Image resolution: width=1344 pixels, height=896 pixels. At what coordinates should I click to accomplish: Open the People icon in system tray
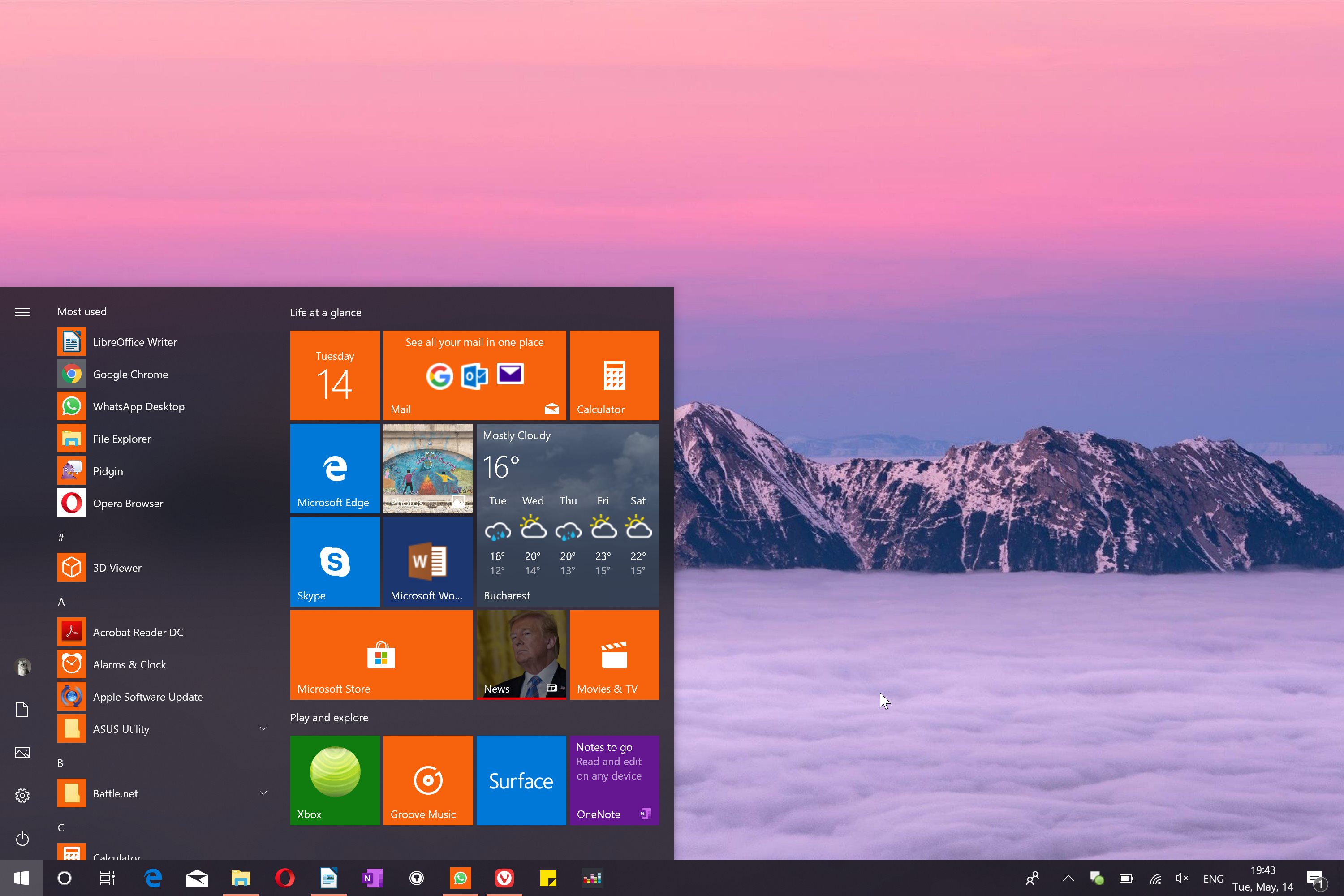(1033, 878)
